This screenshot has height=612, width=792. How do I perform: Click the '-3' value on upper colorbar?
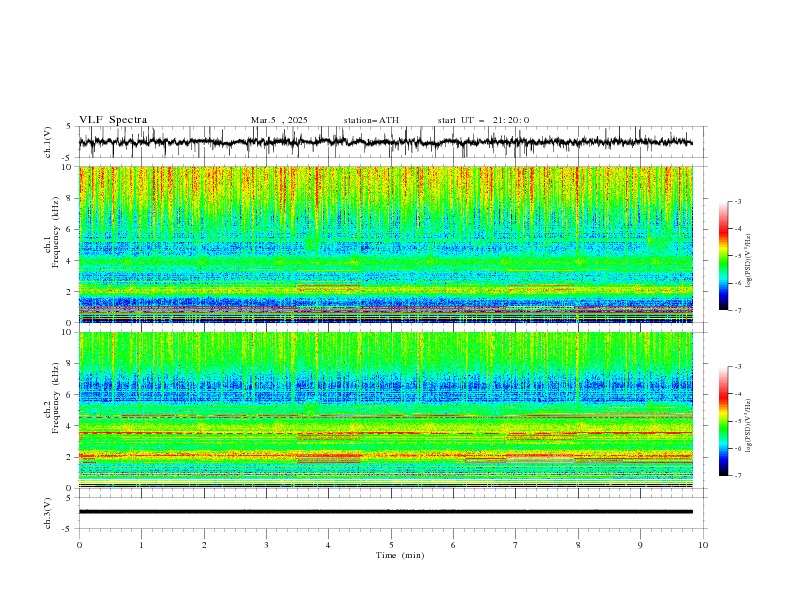click(x=738, y=201)
